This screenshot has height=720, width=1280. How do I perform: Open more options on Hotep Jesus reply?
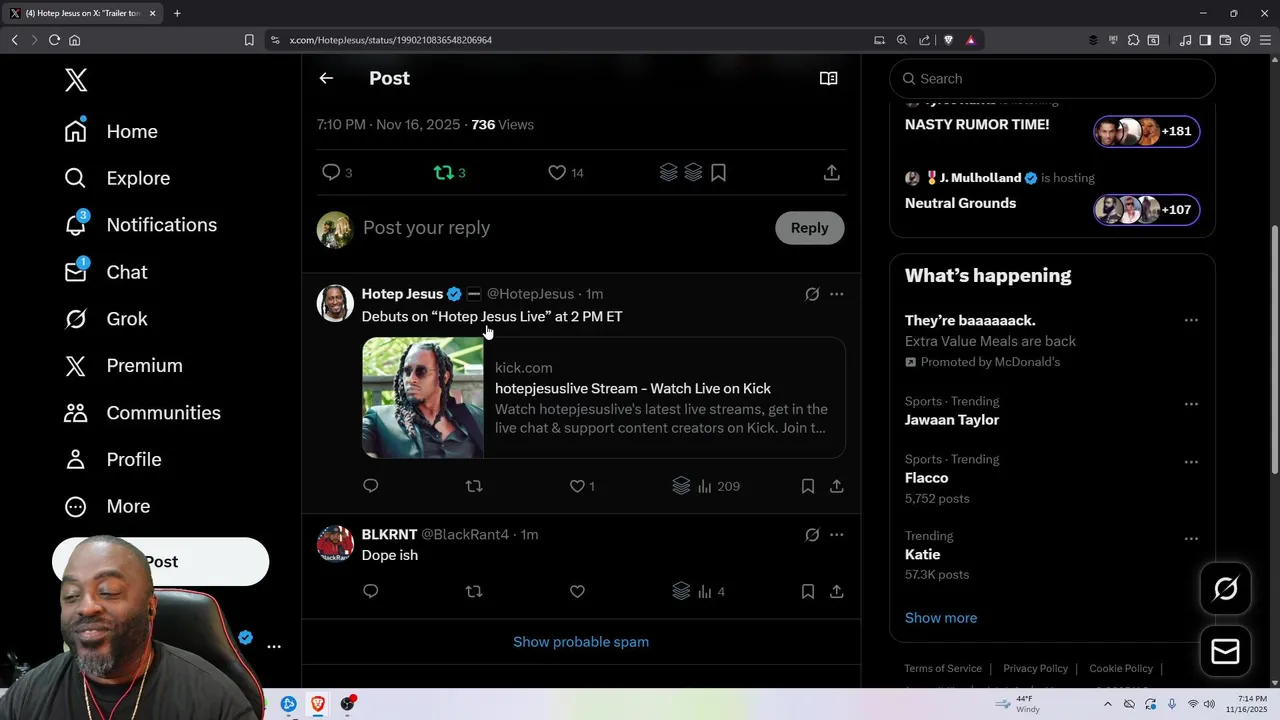click(836, 294)
